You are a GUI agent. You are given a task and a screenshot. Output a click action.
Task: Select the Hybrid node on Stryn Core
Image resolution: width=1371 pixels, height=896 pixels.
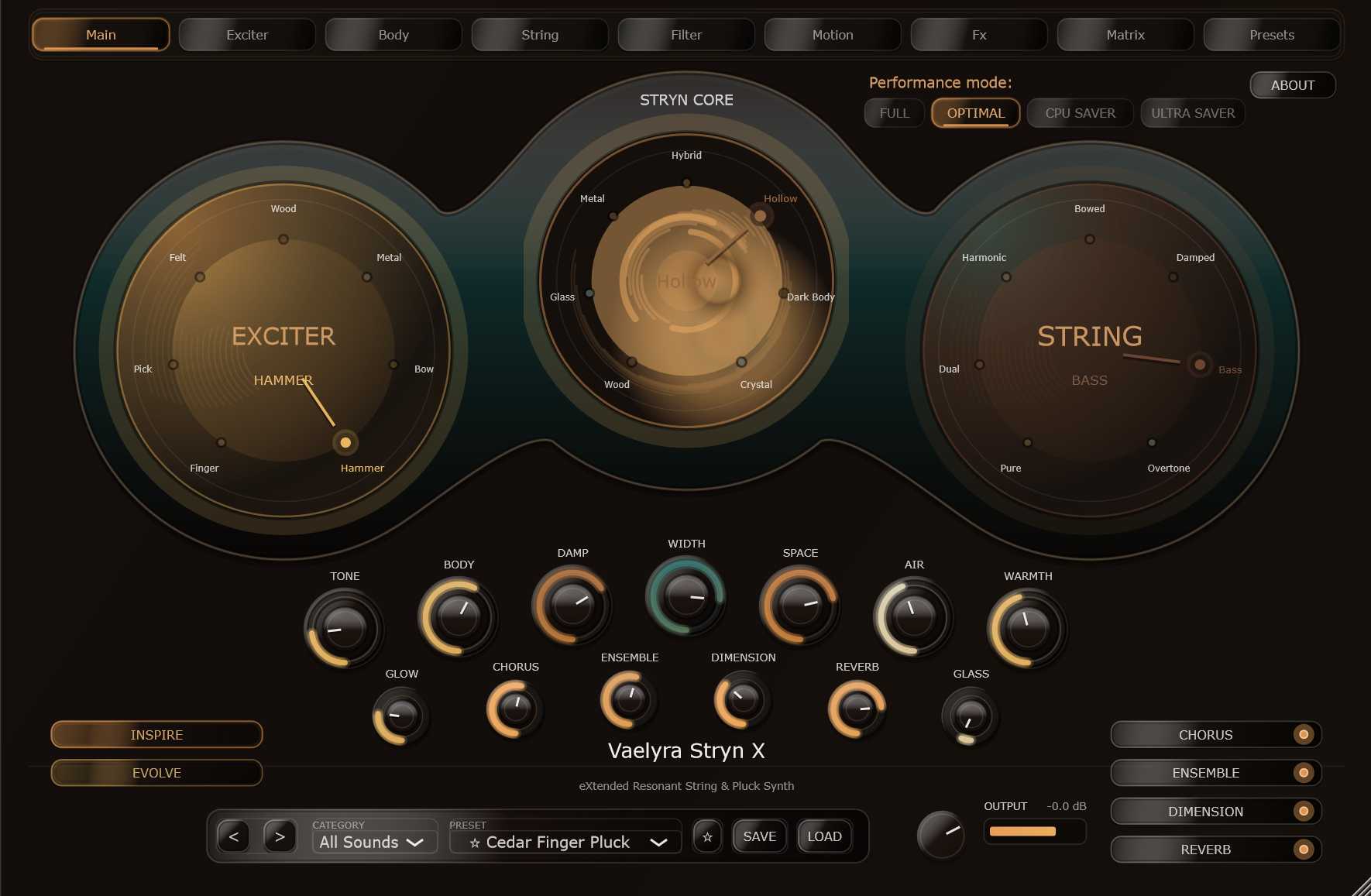point(686,183)
